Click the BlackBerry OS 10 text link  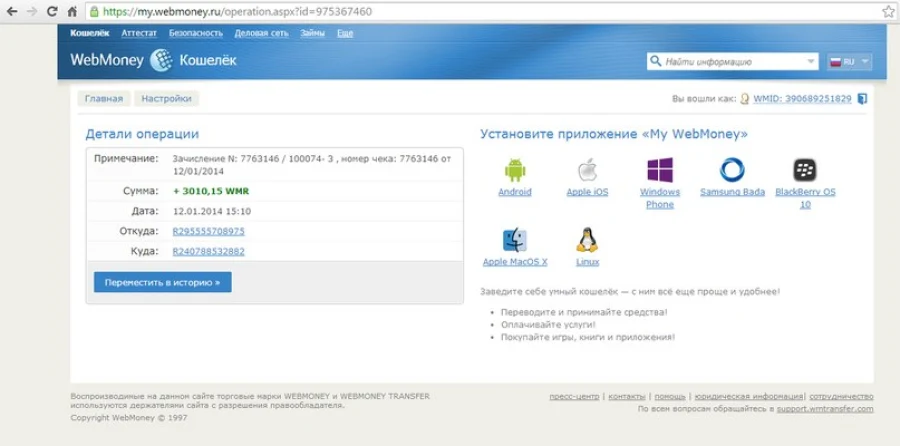coord(805,199)
